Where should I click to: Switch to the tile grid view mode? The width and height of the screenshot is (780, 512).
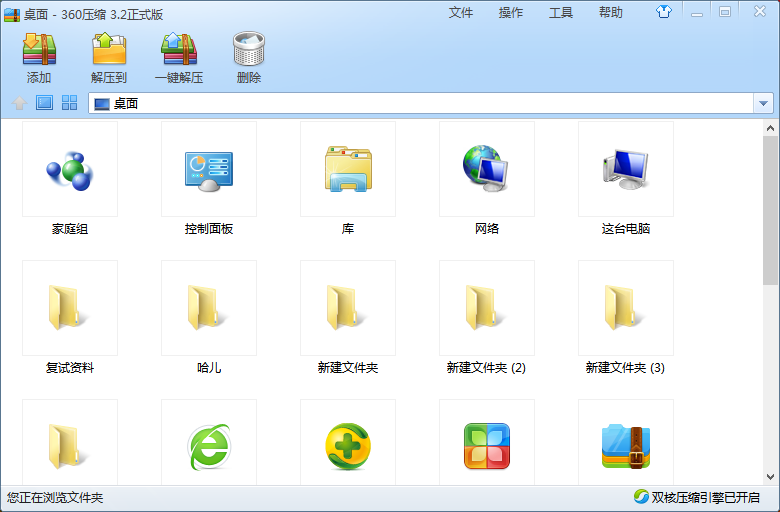coord(69,103)
